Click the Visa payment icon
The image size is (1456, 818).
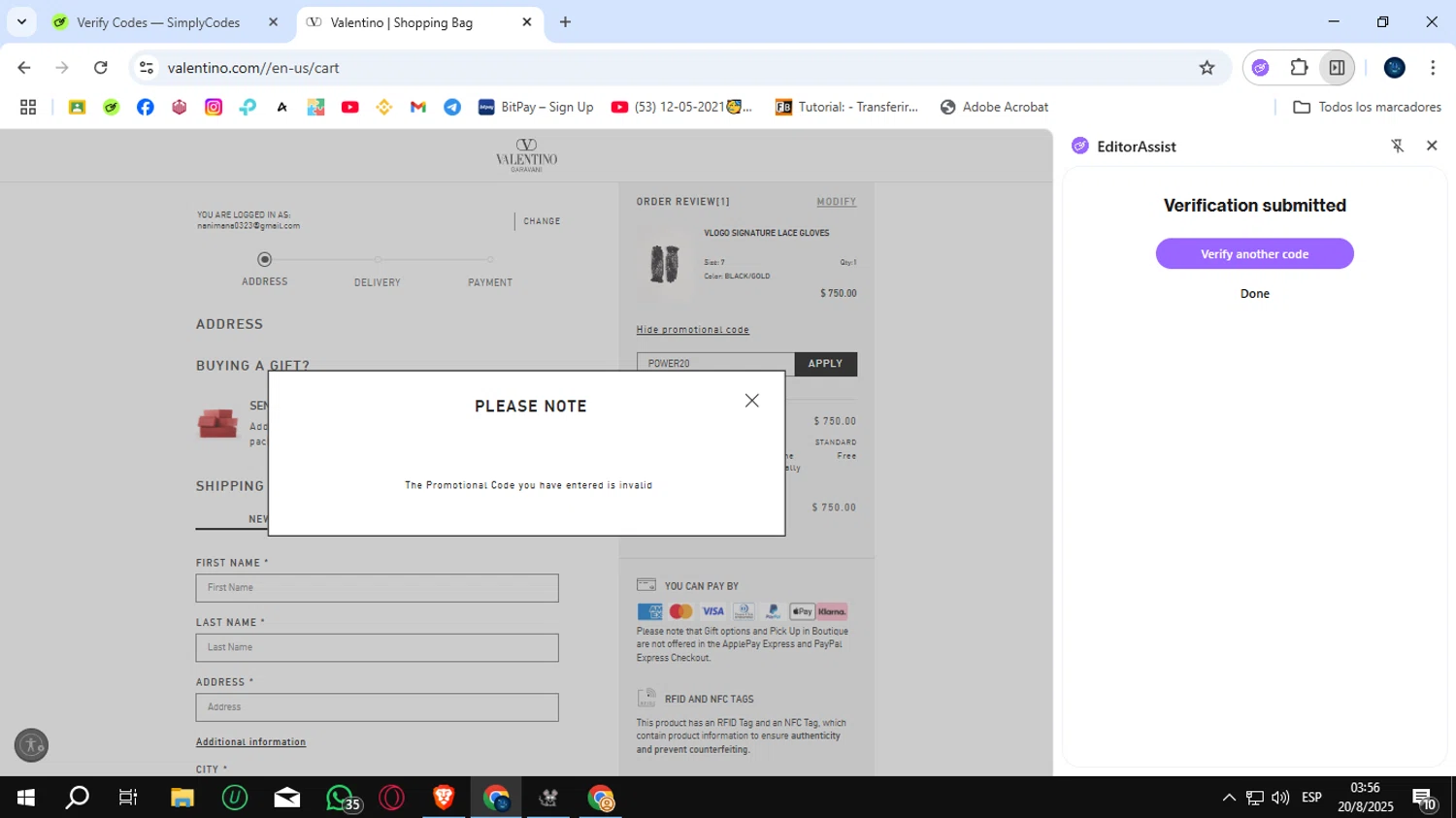click(712, 611)
